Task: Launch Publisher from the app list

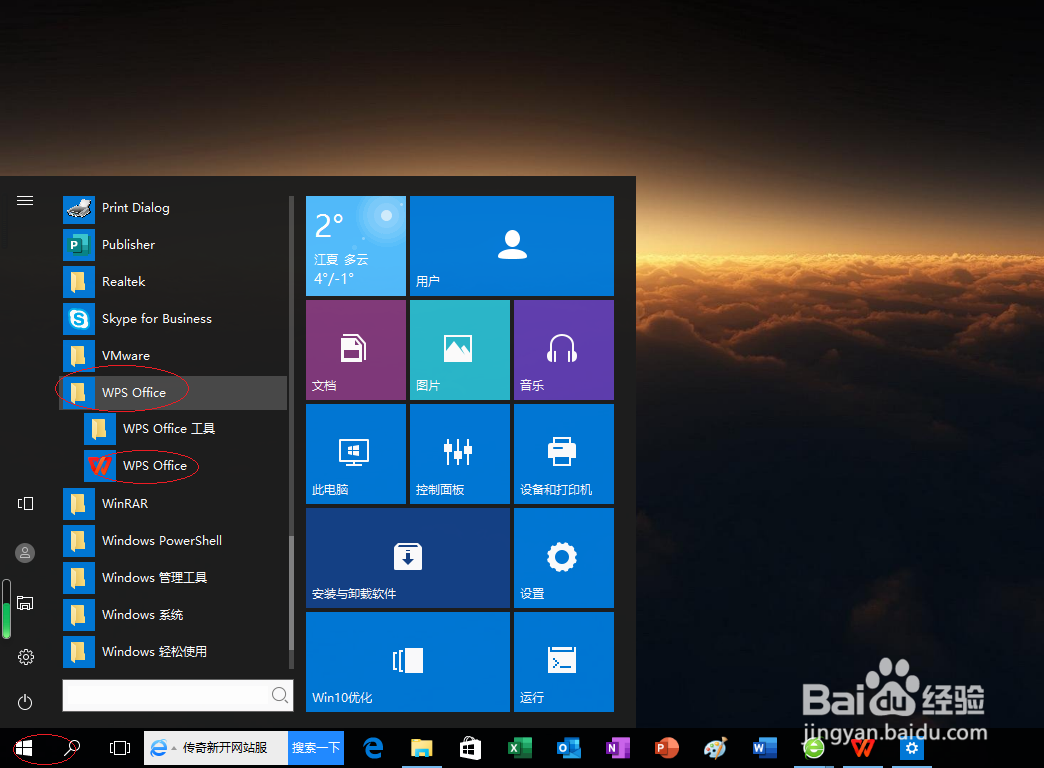Action: click(x=174, y=245)
